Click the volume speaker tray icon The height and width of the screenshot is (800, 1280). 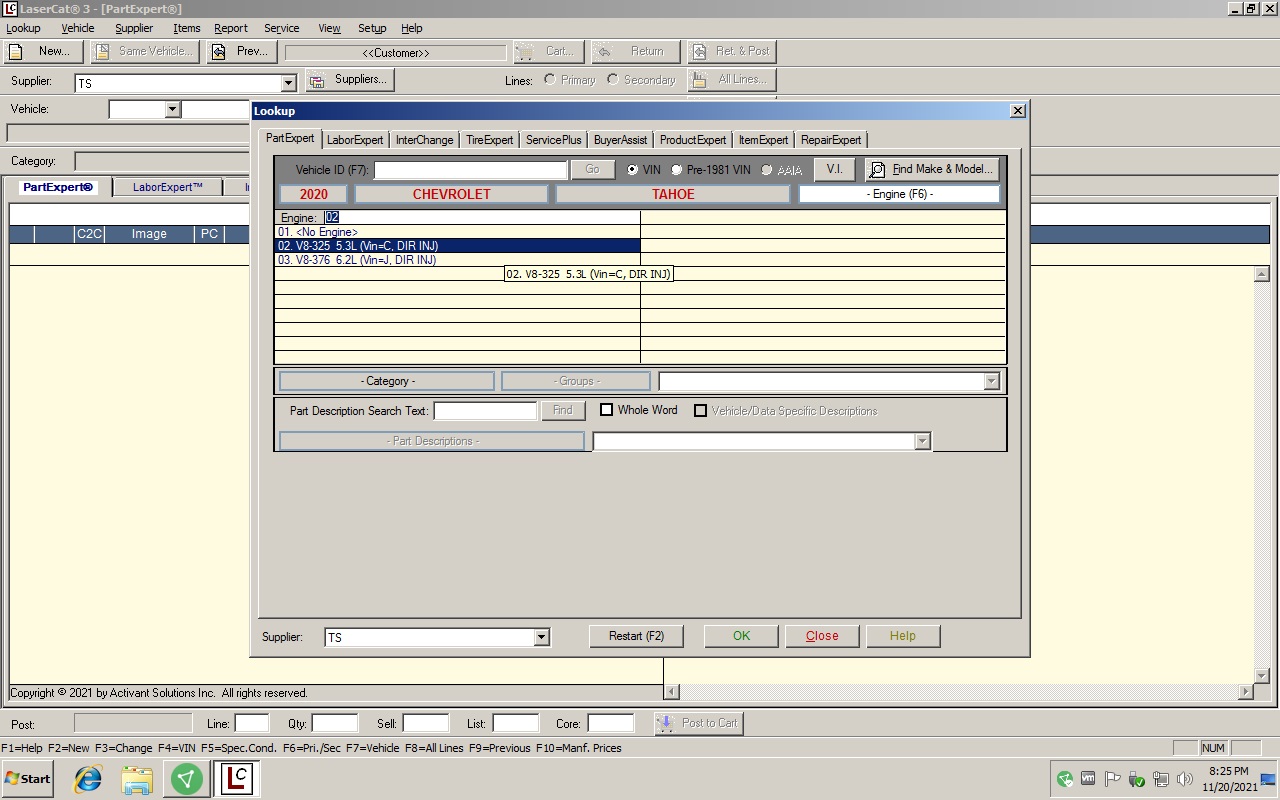[1185, 779]
